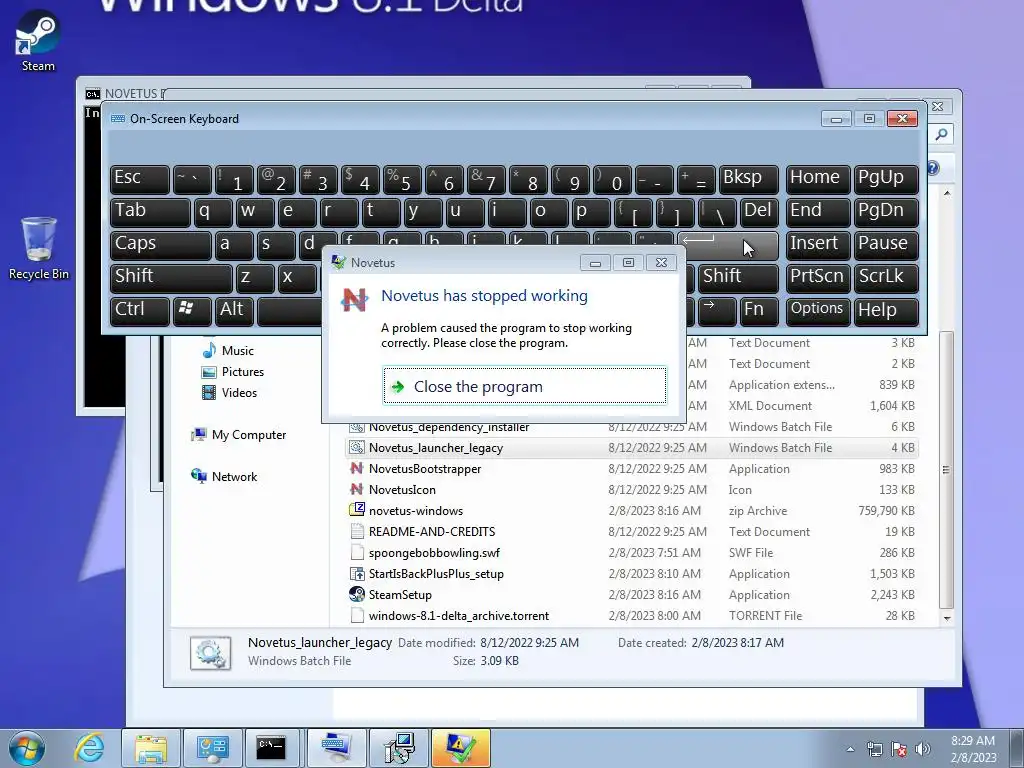The height and width of the screenshot is (768, 1024).
Task: Click the Tab key on keyboard
Action: [x=150, y=212]
